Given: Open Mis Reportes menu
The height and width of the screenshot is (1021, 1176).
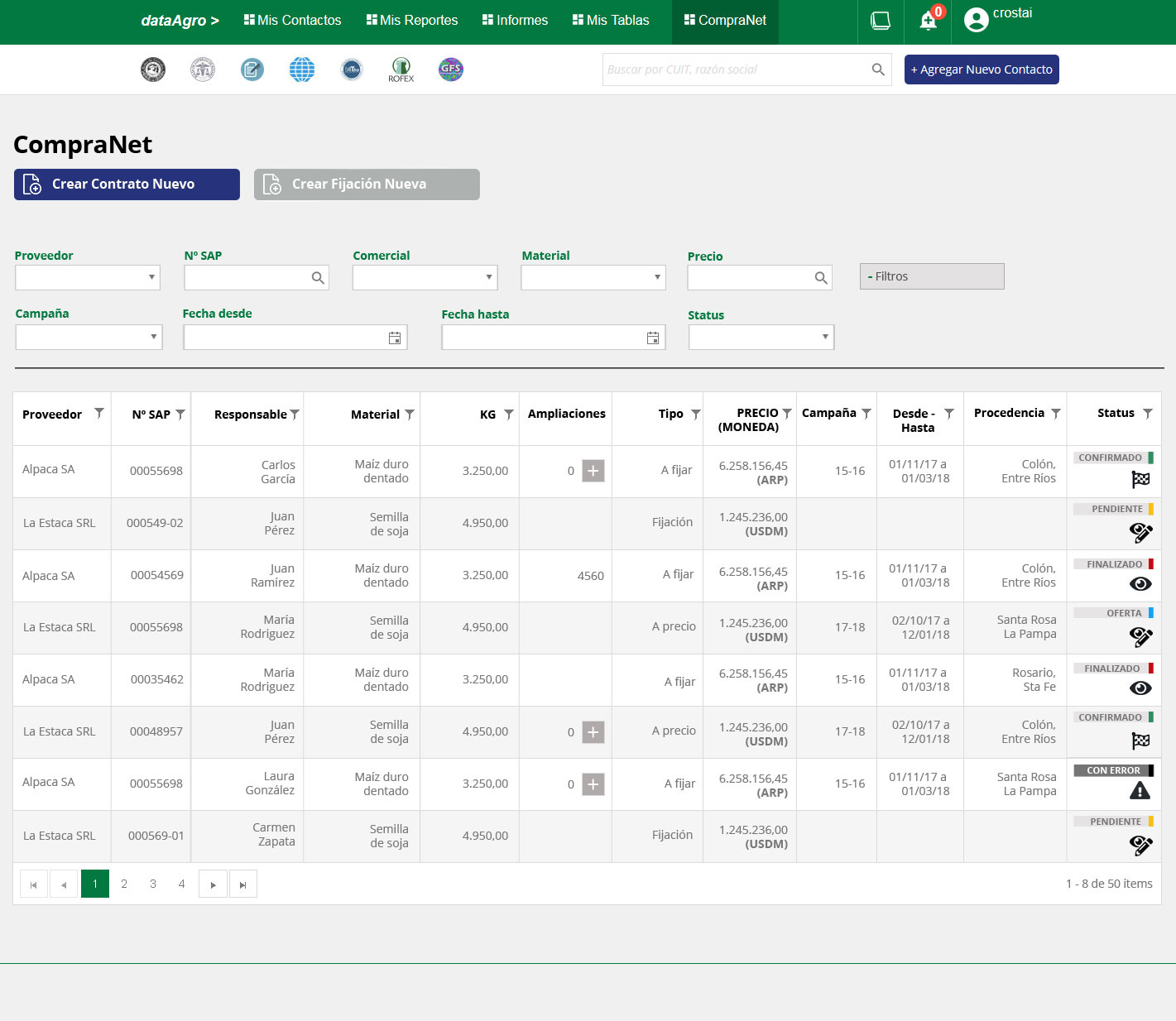Looking at the screenshot, I should [412, 21].
